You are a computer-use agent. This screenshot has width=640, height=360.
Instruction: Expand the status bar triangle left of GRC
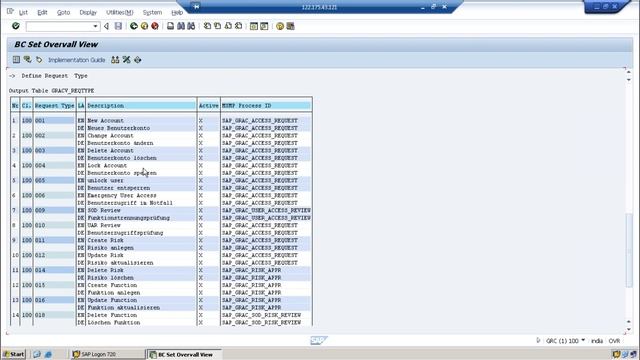[x=538, y=340]
